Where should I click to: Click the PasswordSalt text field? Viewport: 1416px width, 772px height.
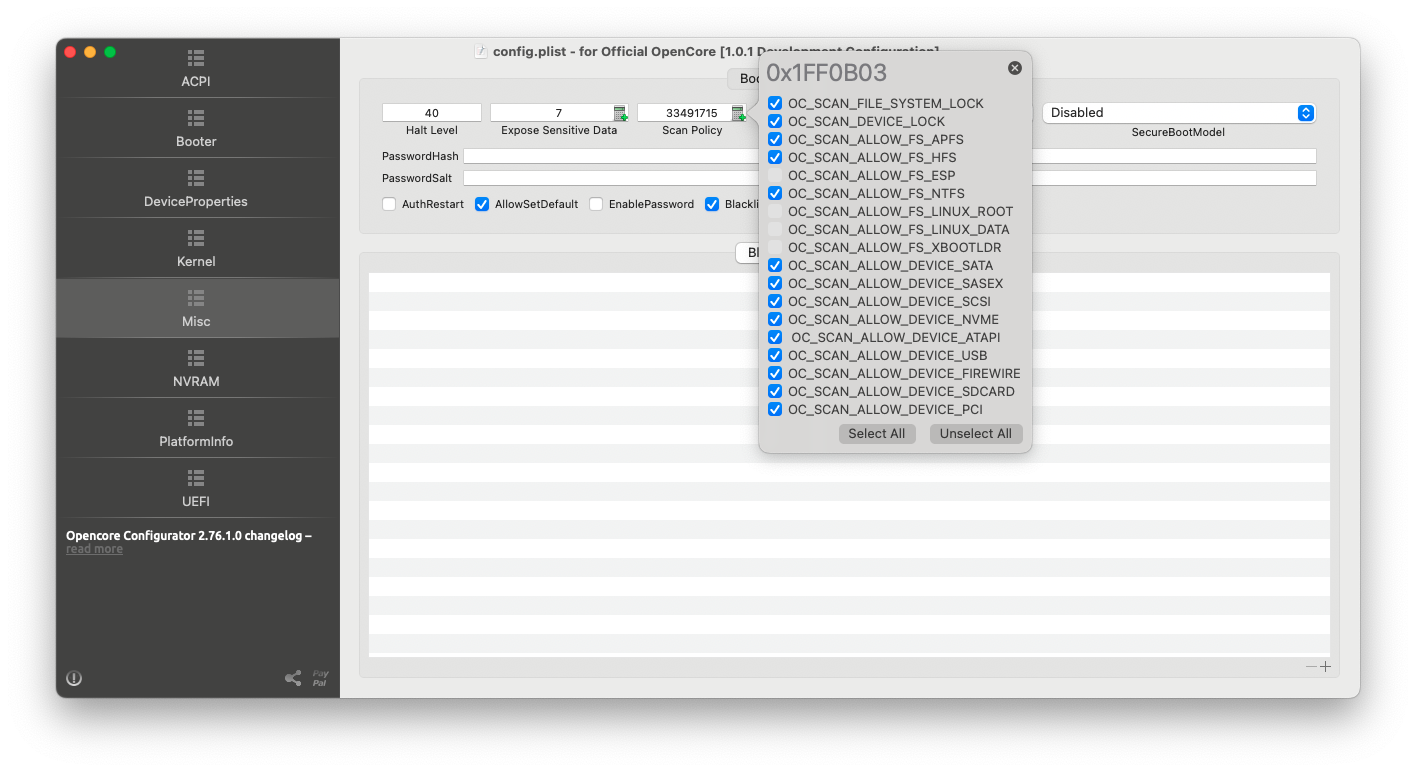click(890, 178)
